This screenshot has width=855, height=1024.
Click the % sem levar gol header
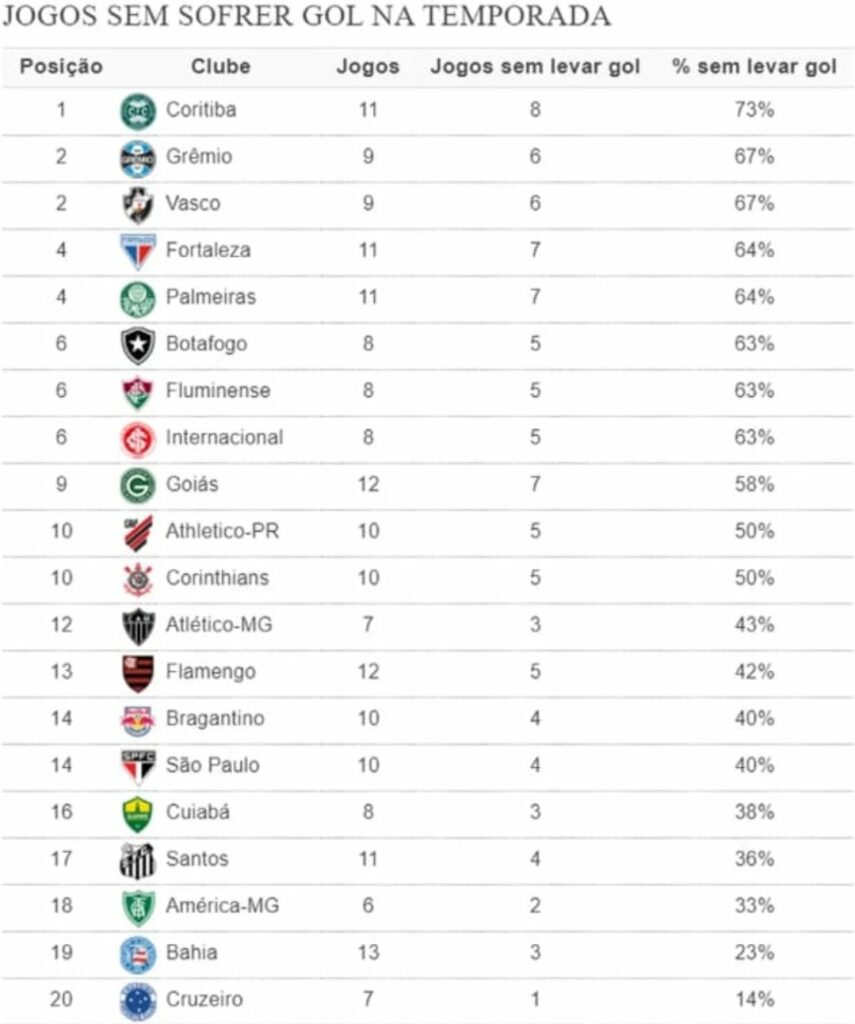tap(754, 66)
